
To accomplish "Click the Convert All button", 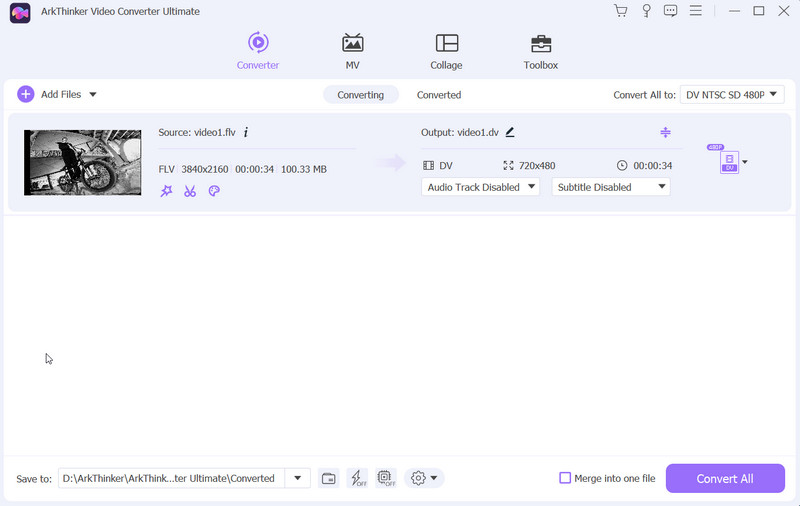I will click(725, 478).
